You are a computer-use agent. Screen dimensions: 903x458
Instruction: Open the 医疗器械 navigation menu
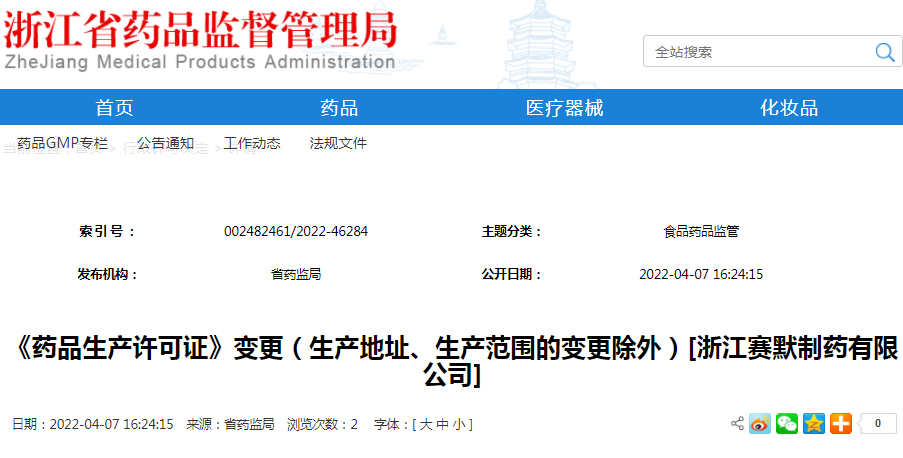pyautogui.click(x=564, y=108)
